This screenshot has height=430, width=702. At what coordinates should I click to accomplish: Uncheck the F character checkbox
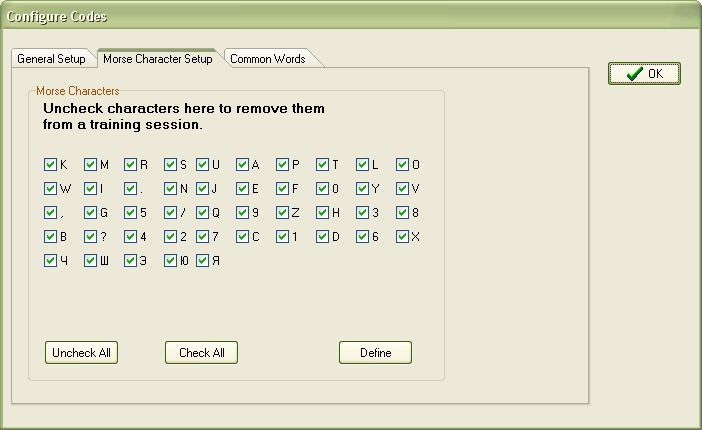283,189
